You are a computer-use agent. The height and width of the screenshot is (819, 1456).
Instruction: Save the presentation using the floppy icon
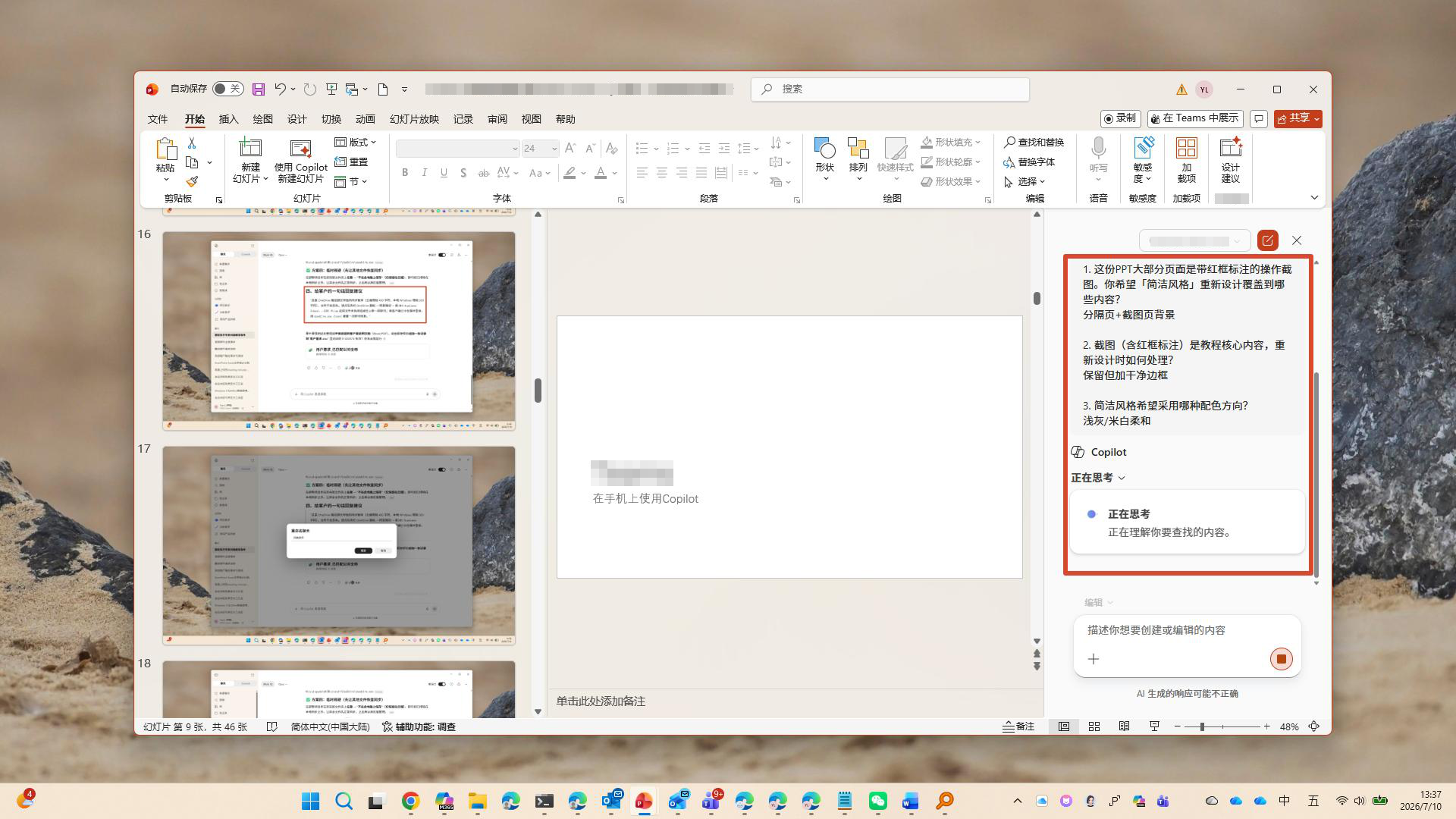click(x=259, y=89)
